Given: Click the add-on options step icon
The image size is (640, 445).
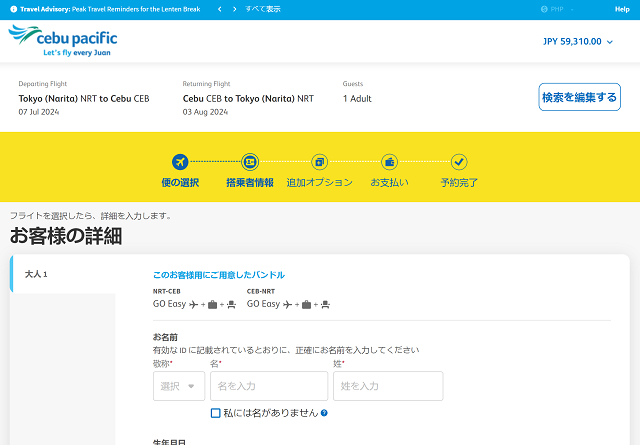Looking at the screenshot, I should (319, 161).
